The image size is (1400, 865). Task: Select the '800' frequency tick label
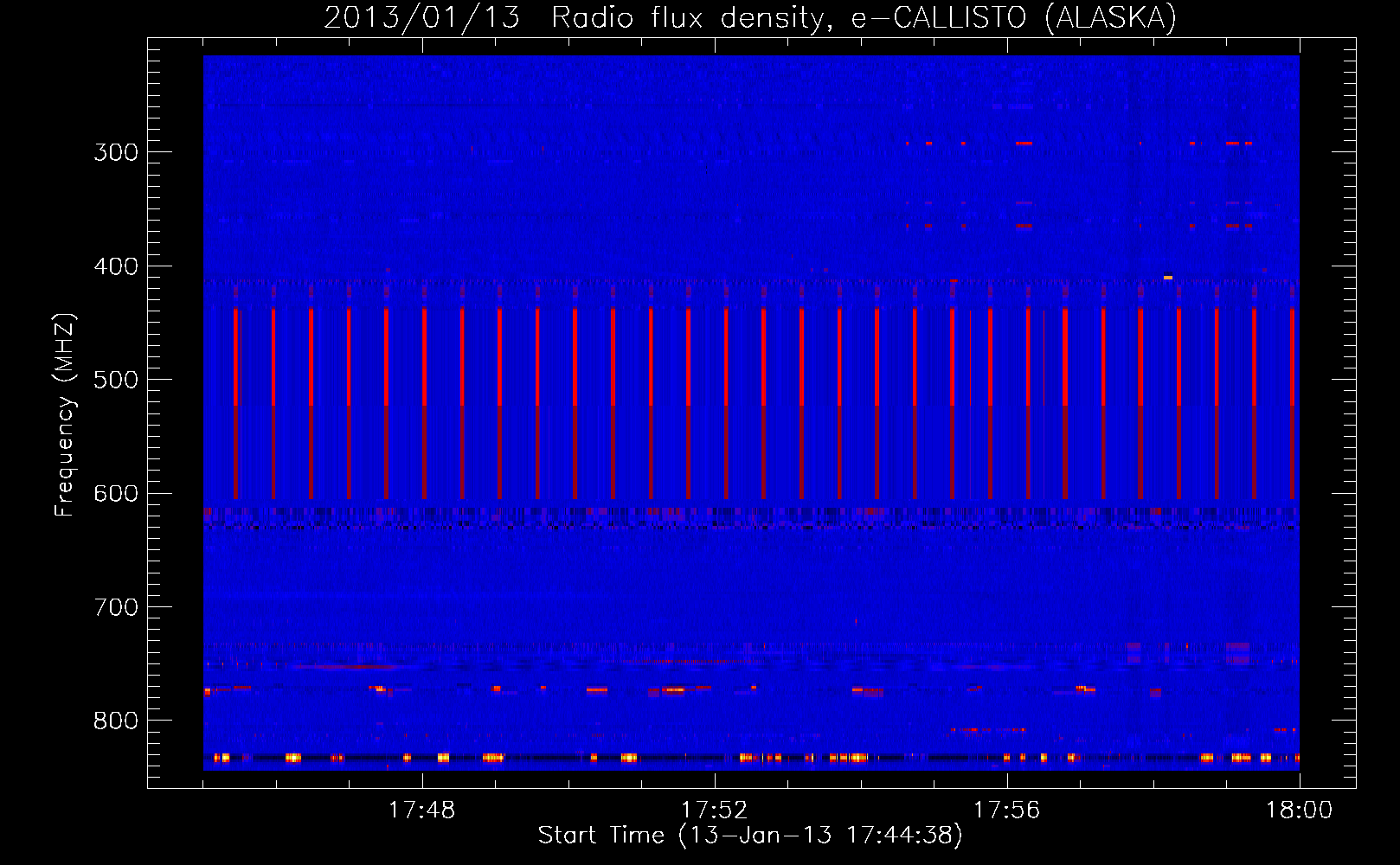116,721
